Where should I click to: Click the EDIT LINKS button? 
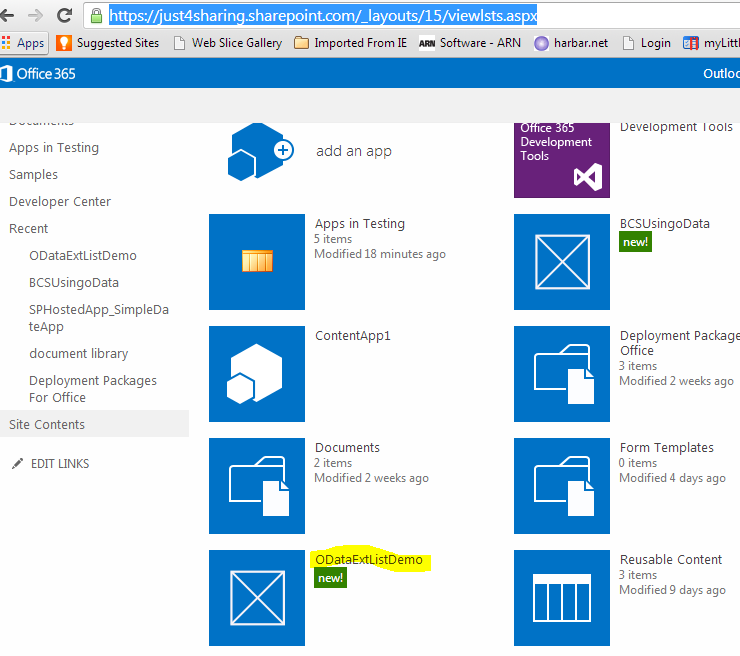click(x=60, y=463)
